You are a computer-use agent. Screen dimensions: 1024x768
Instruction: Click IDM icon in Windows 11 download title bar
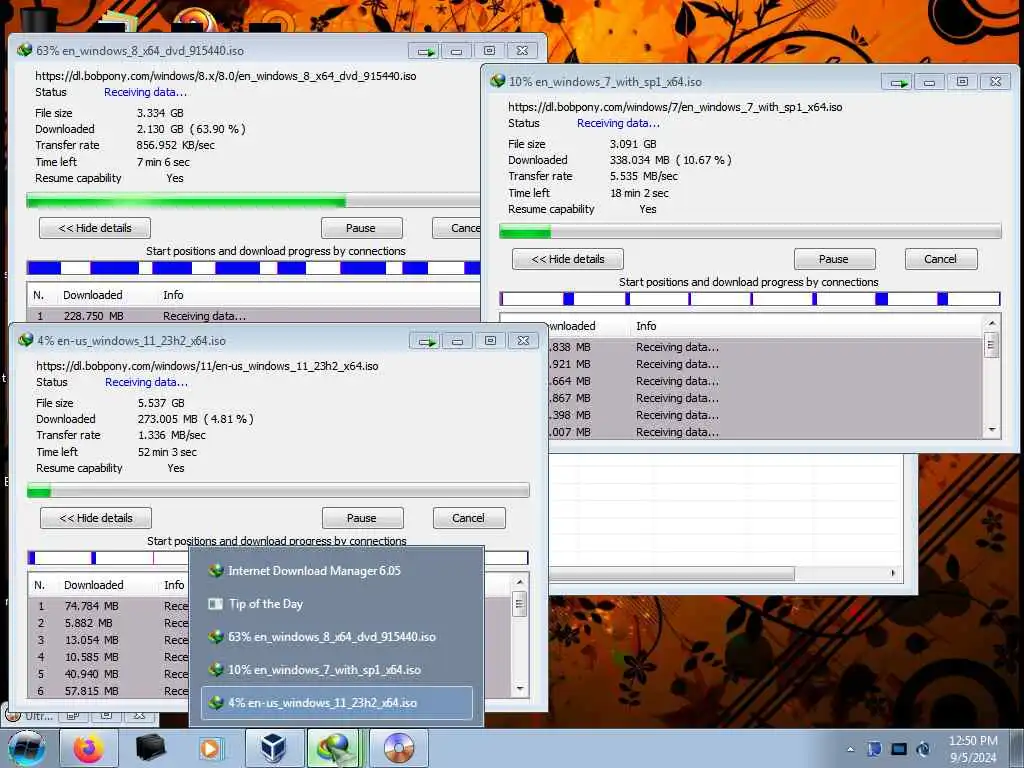26,340
